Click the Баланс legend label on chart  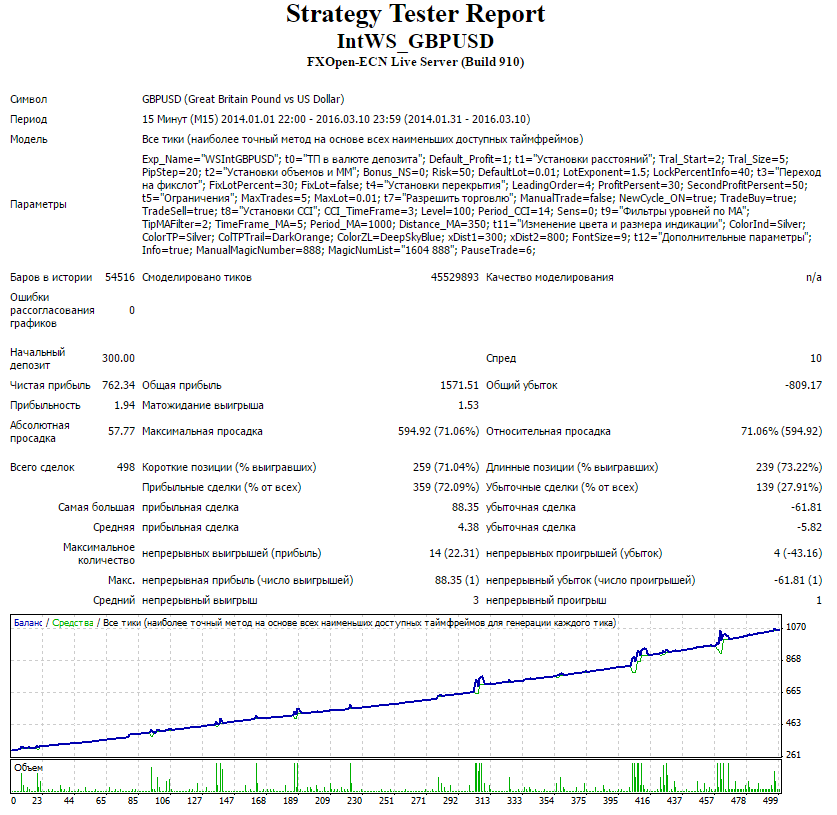(x=28, y=623)
